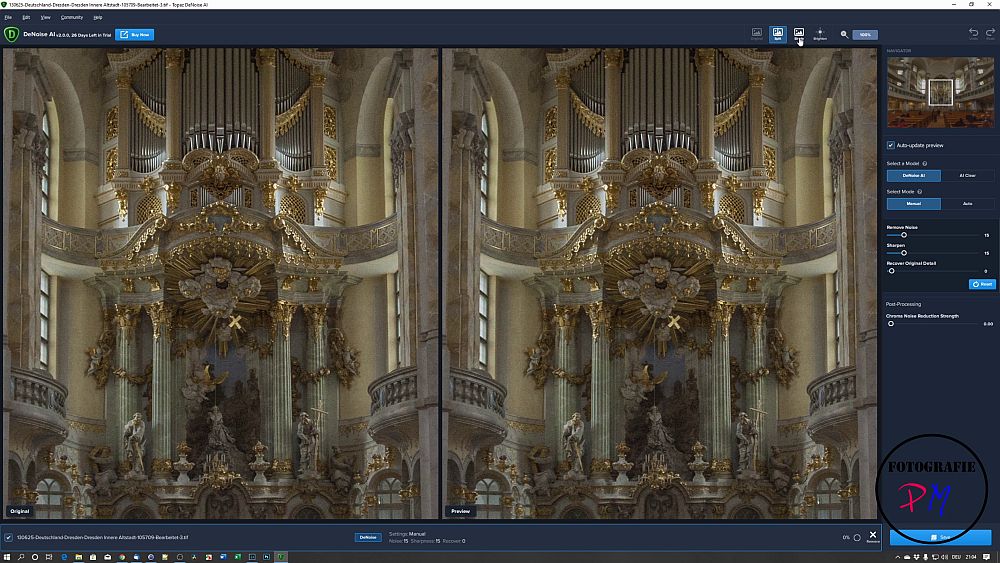Click the taskbar clock showing 21:04

(971, 557)
